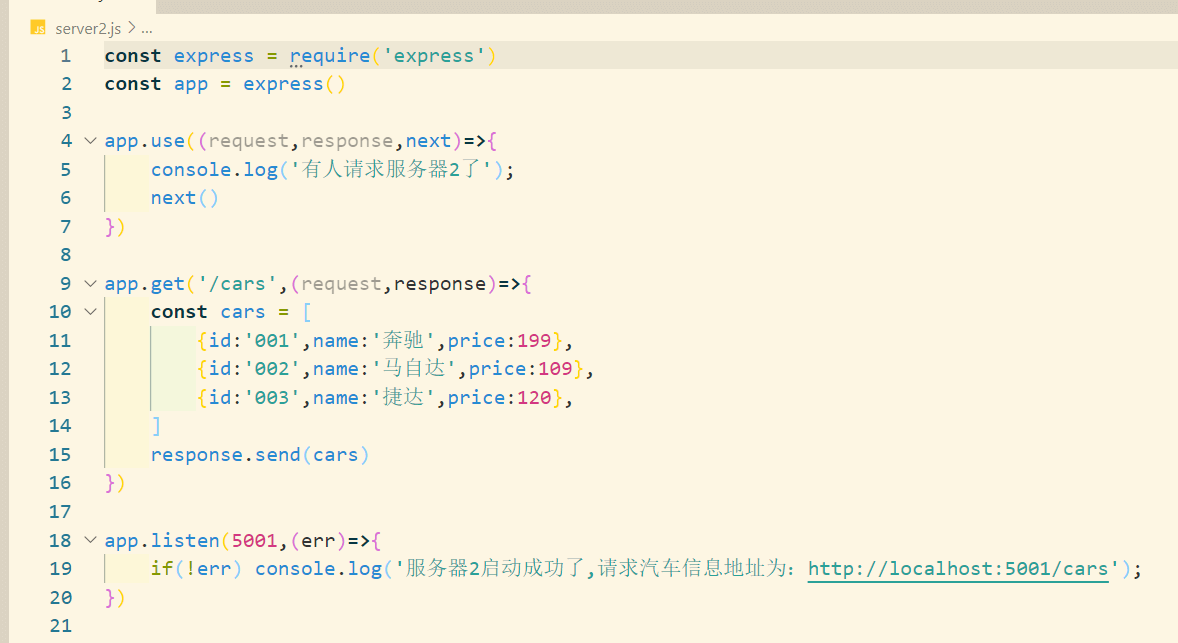Click the '/cars' route string
The width and height of the screenshot is (1178, 643).
[237, 283]
